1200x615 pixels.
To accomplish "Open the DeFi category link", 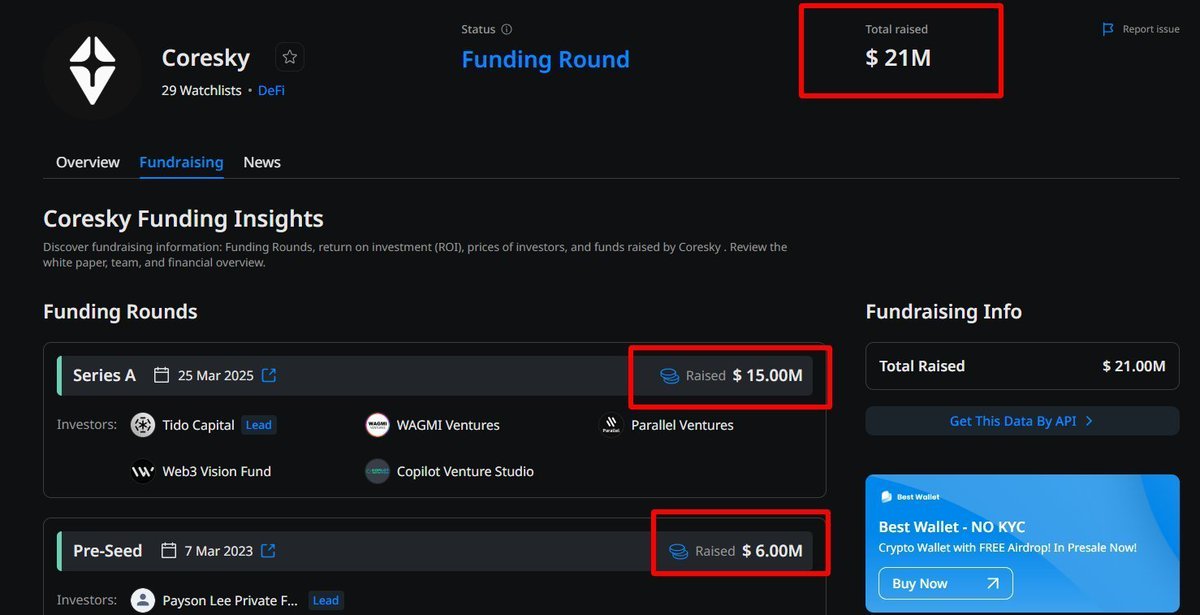I will (x=271, y=90).
